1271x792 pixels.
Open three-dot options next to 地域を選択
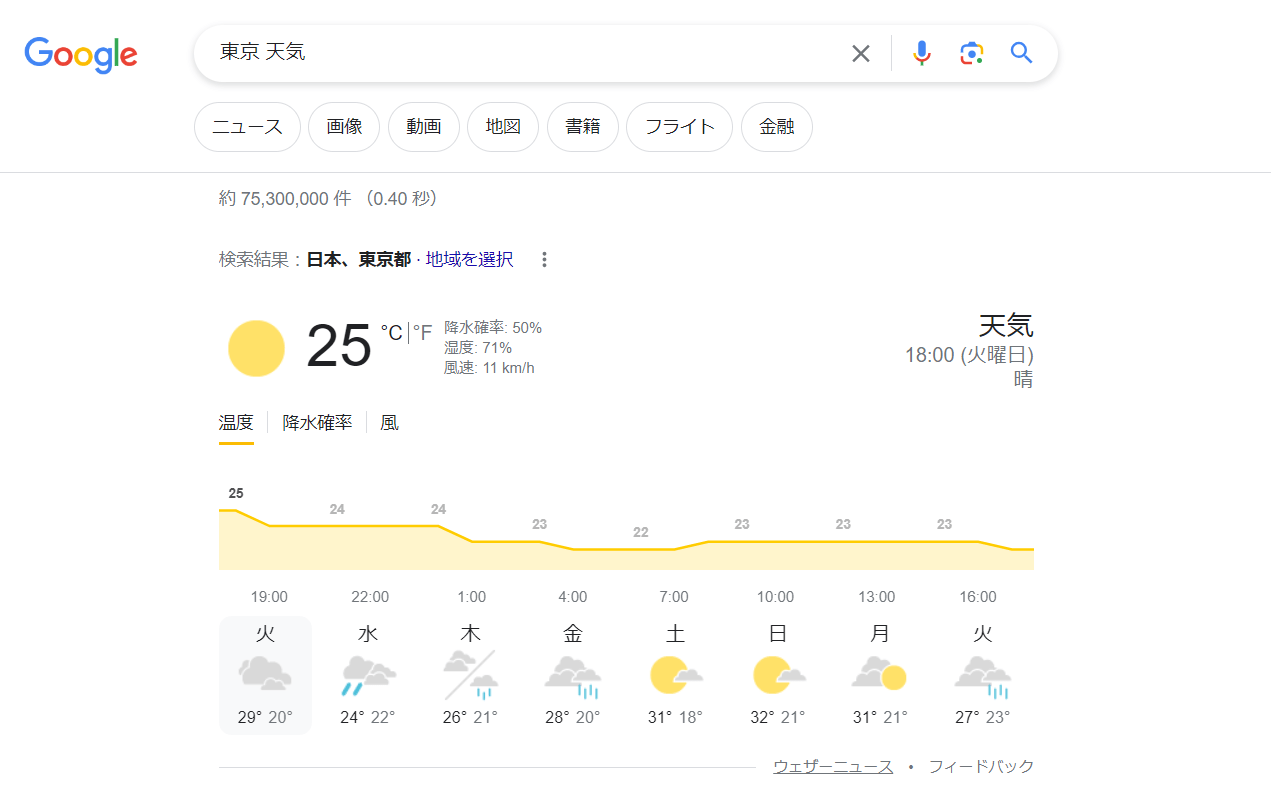click(x=544, y=260)
